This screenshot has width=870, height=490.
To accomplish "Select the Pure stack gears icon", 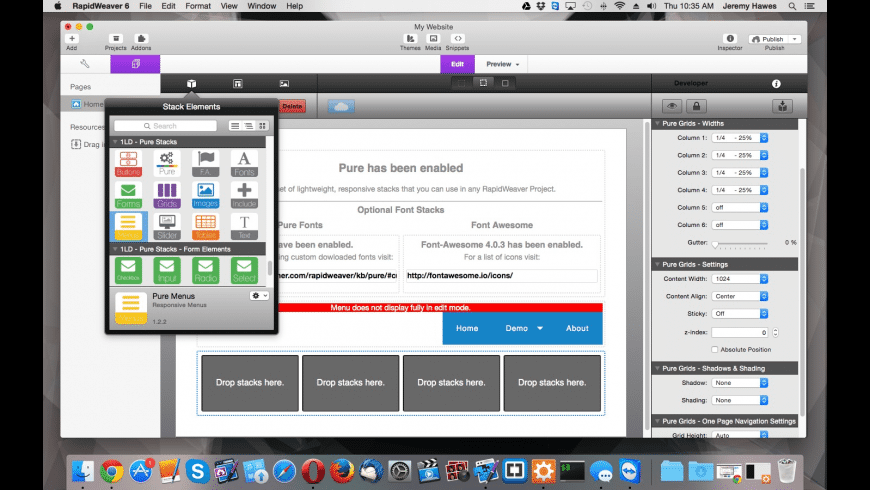I will pyautogui.click(x=167, y=164).
